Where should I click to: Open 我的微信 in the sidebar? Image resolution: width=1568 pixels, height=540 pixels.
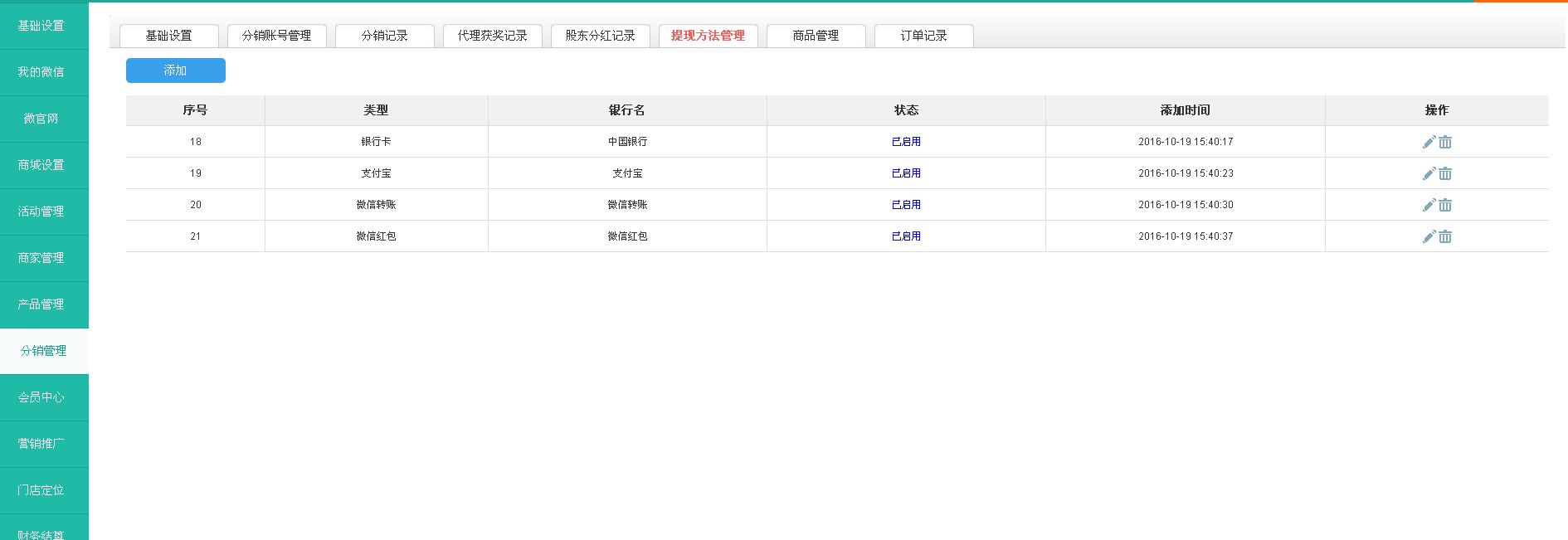tap(41, 72)
